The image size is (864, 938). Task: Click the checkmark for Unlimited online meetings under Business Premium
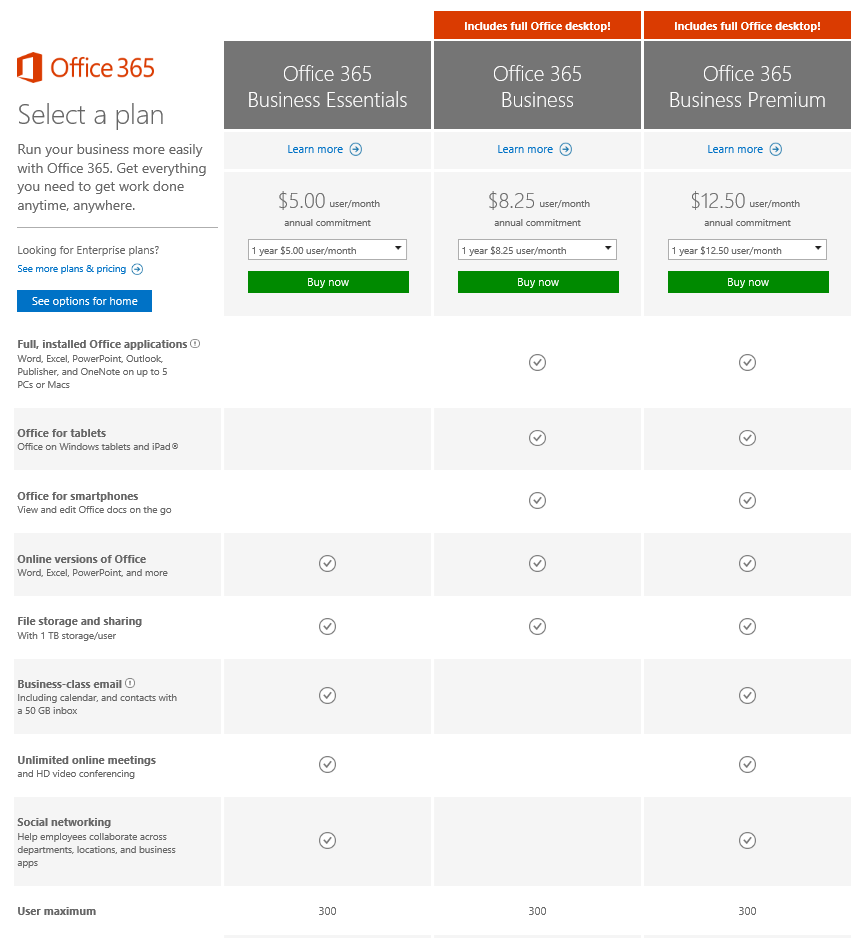[747, 764]
